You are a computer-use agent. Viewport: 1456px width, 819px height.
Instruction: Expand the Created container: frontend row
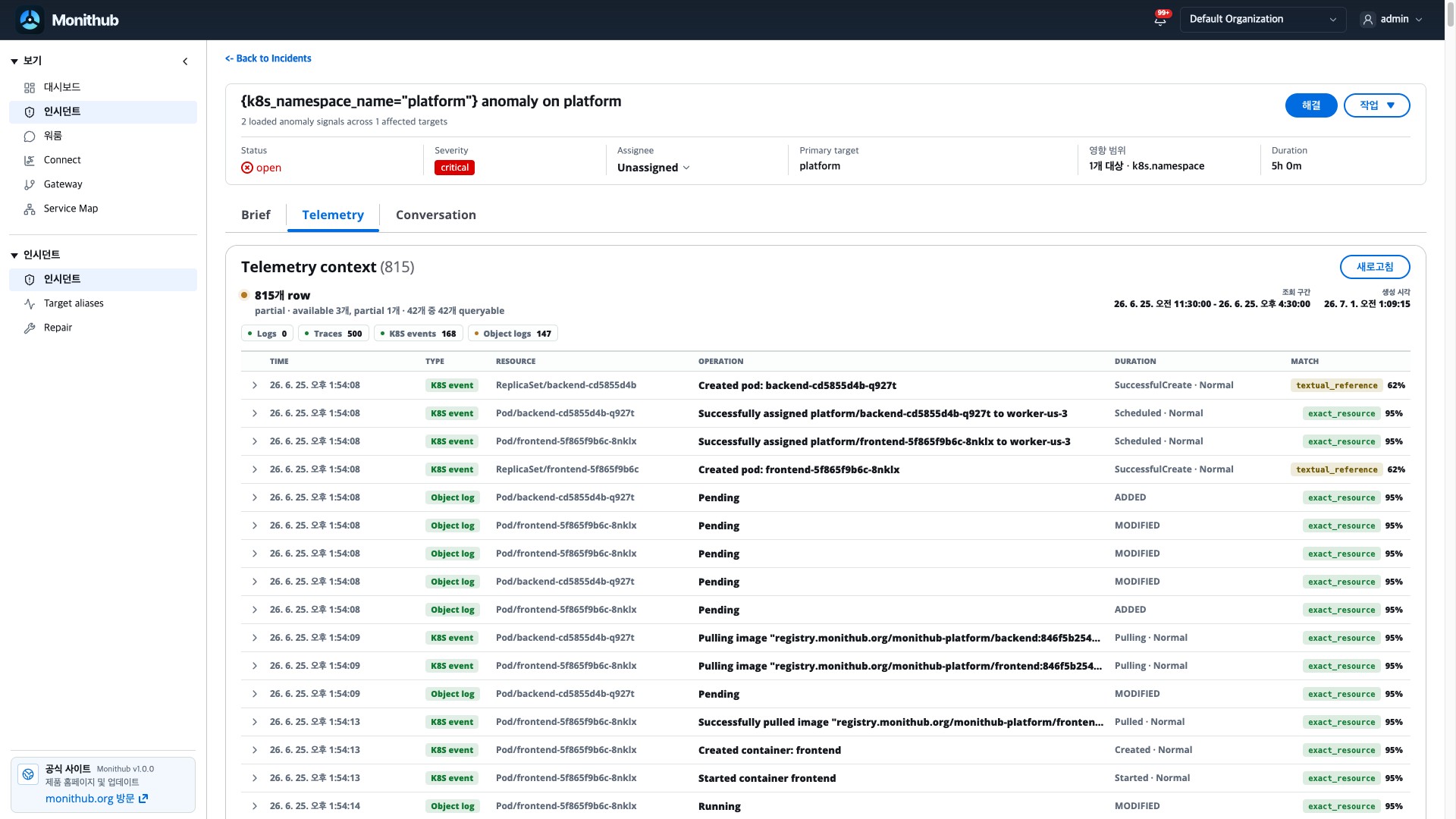tap(255, 750)
